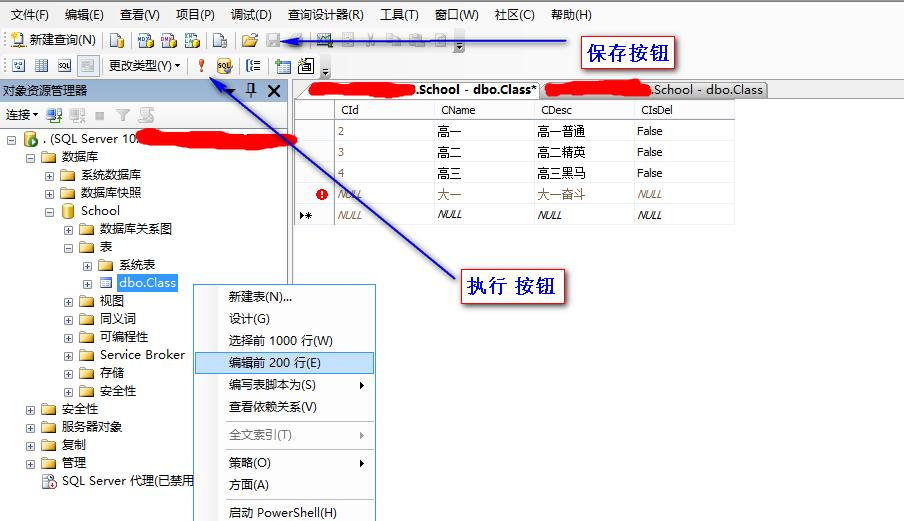Screen dimensions: 904x521
Task: Expand the 数据库快照 folder
Action: (x=49, y=194)
